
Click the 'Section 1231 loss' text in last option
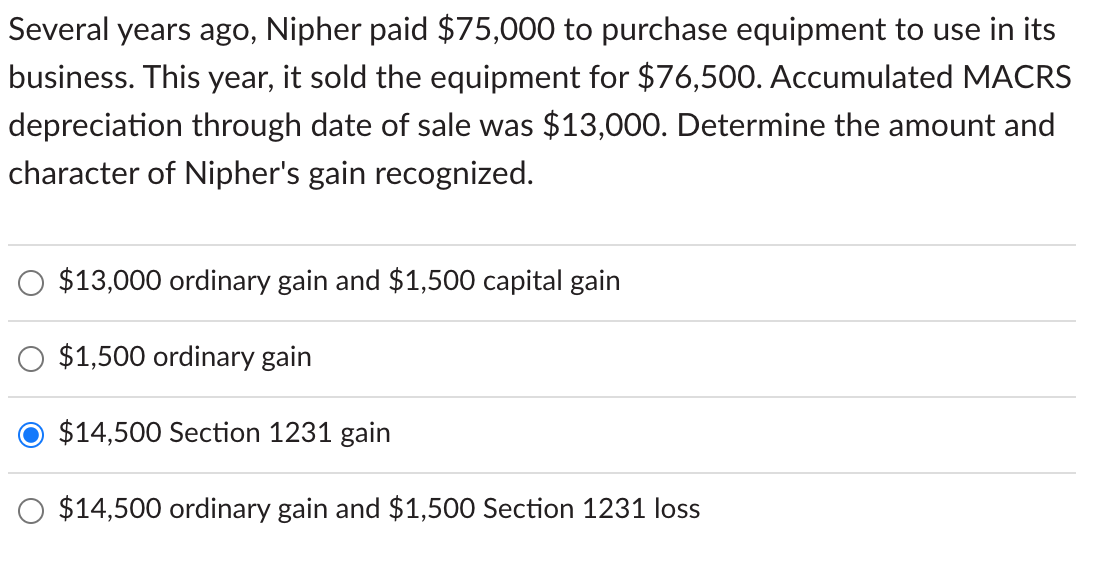tap(591, 509)
